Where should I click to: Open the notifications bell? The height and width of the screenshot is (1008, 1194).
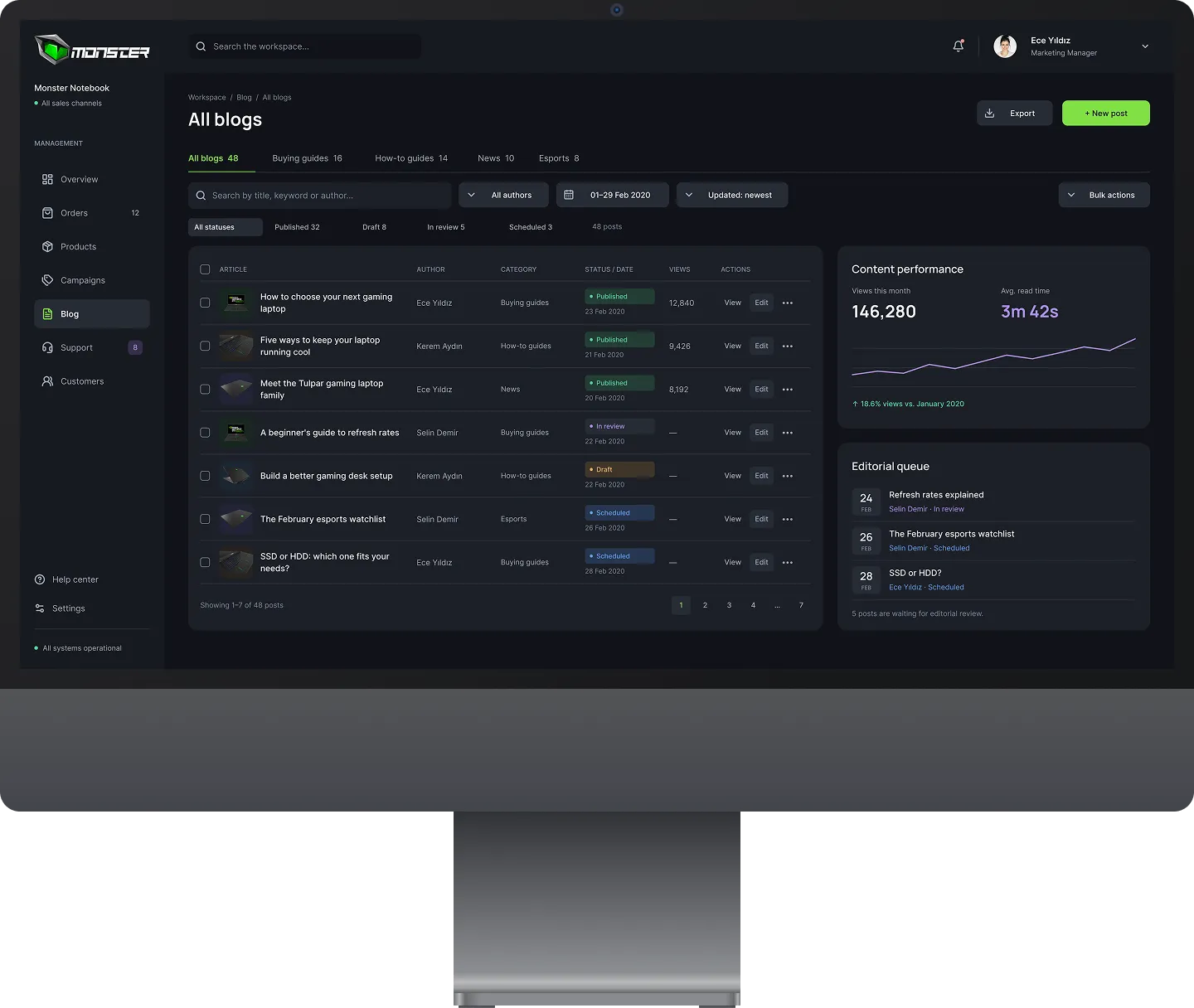click(x=959, y=46)
